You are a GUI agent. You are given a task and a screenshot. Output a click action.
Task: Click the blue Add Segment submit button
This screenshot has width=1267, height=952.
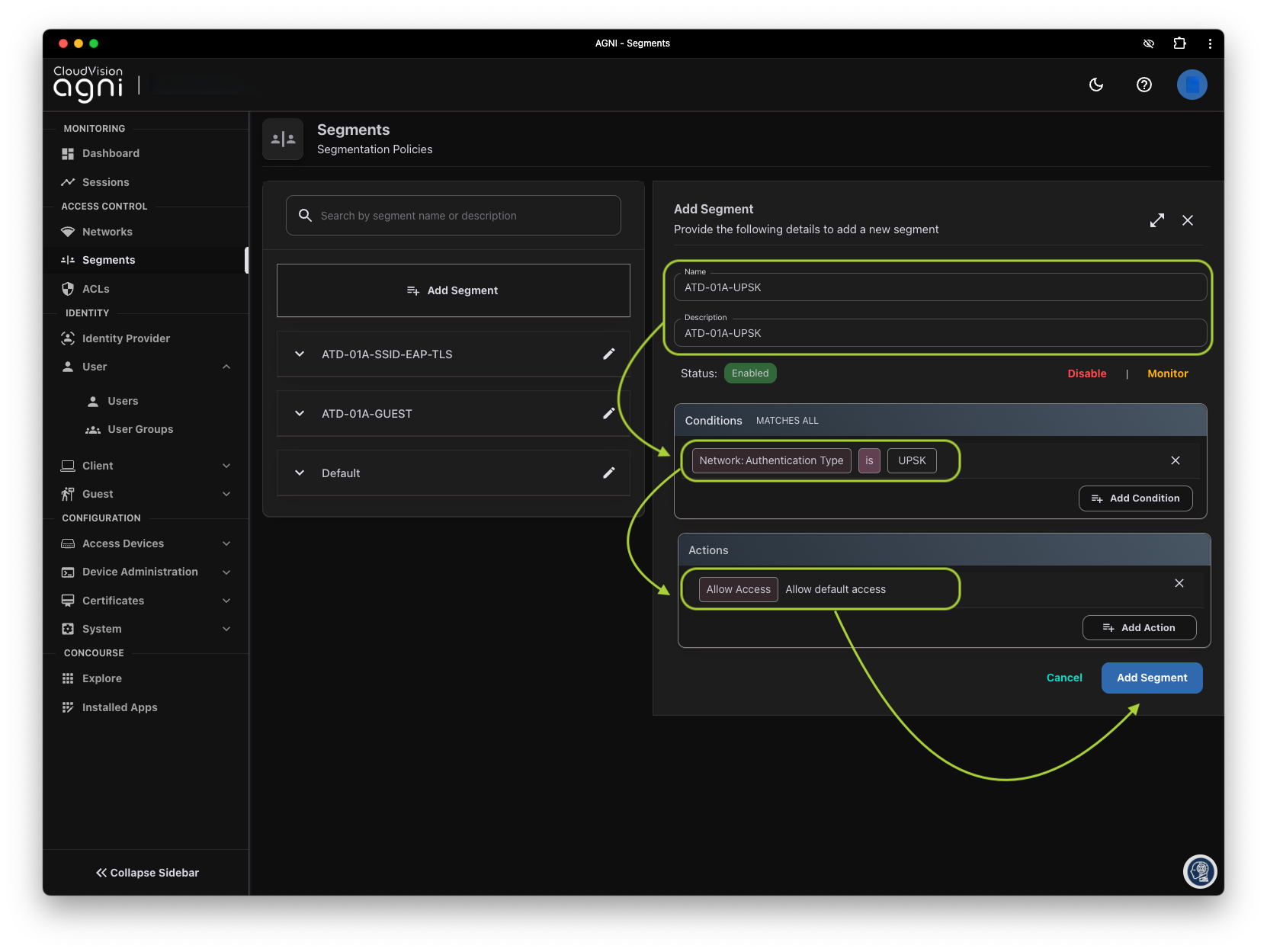point(1151,678)
